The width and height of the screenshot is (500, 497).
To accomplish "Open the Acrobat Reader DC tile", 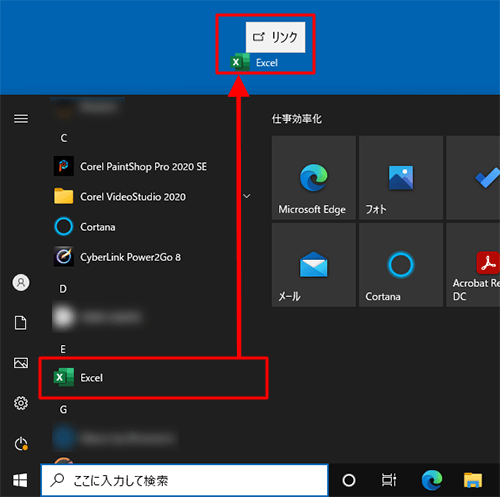I will [473, 265].
